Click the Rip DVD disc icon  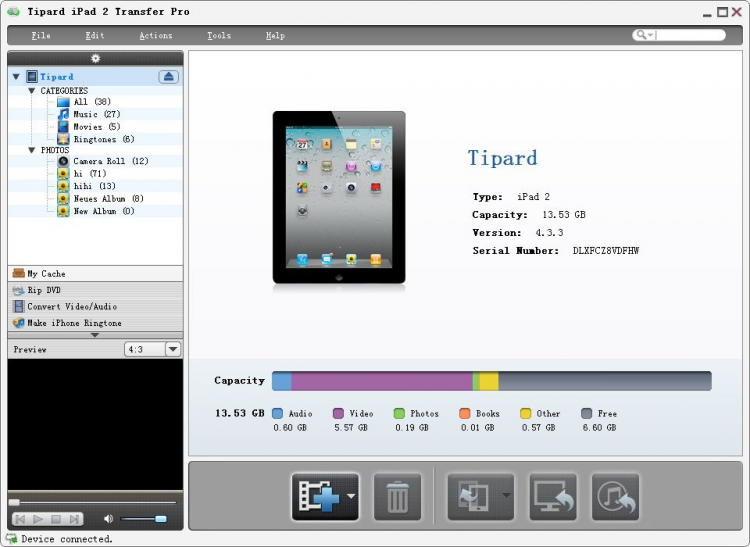point(19,290)
